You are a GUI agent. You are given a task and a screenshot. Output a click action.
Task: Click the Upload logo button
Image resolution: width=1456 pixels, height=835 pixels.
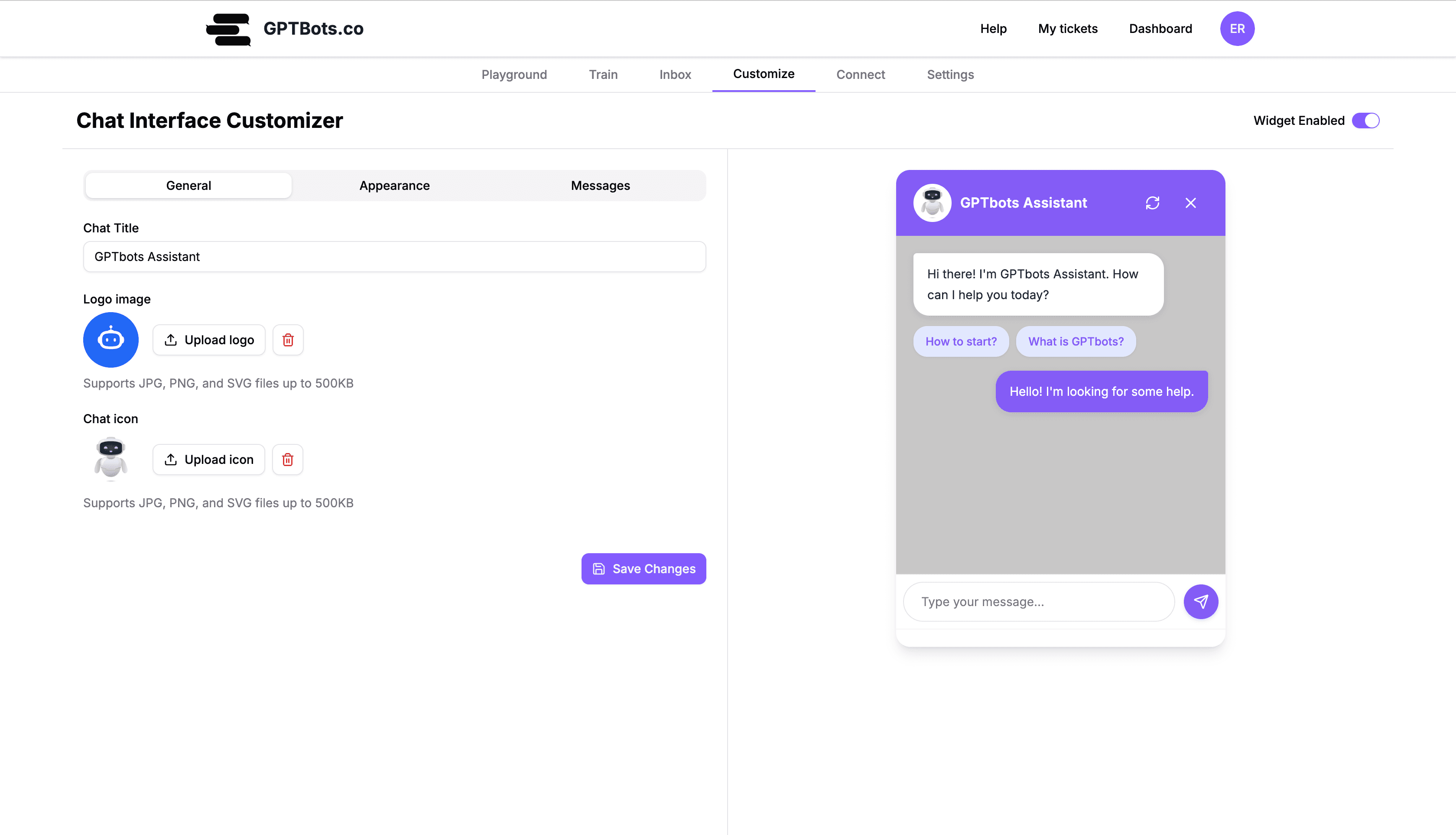tap(209, 340)
